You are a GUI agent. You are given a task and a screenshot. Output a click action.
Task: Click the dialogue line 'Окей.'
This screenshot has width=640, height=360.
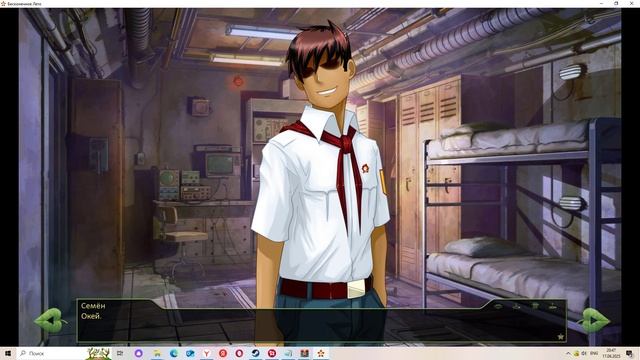tap(91, 316)
